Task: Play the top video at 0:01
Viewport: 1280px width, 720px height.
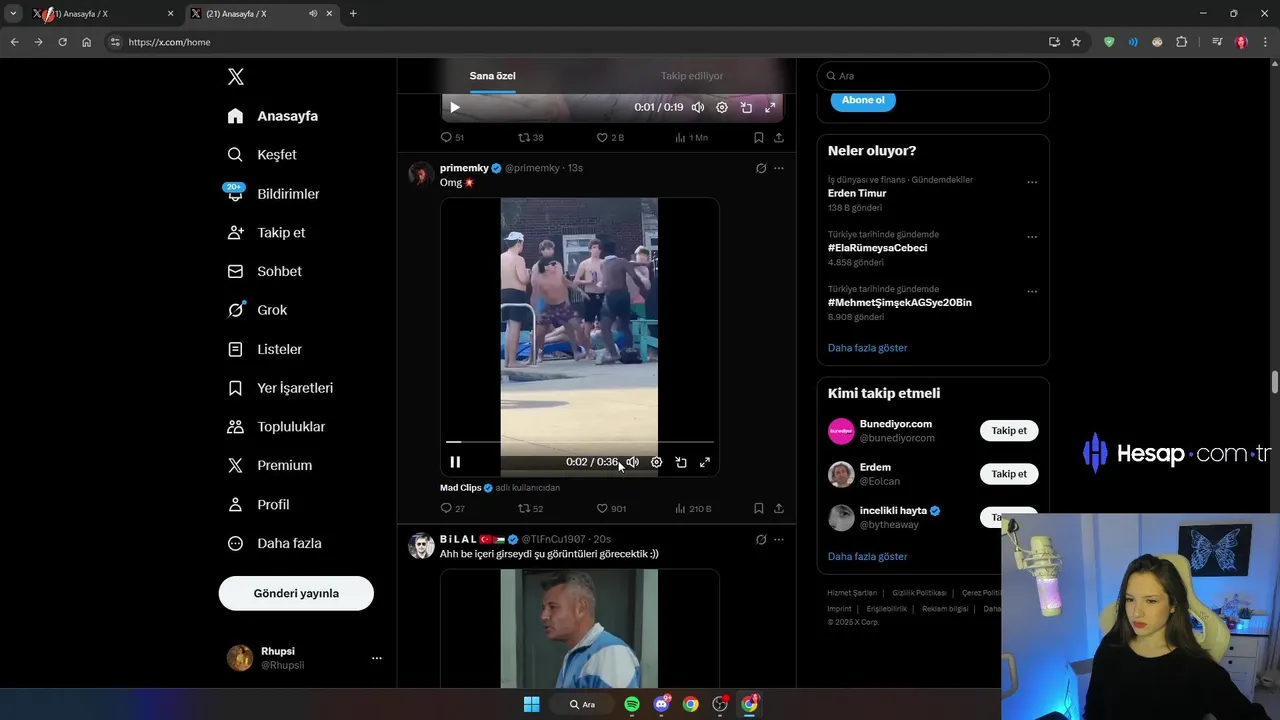Action: 455,107
